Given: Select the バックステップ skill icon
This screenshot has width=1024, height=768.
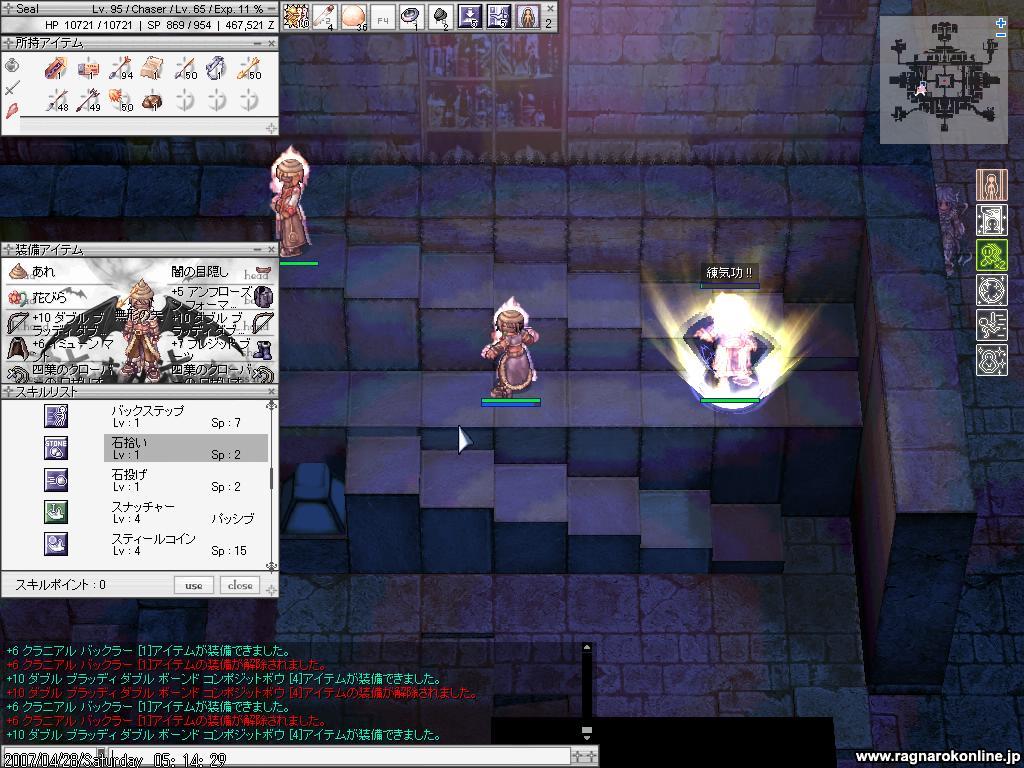Looking at the screenshot, I should pos(56,416).
